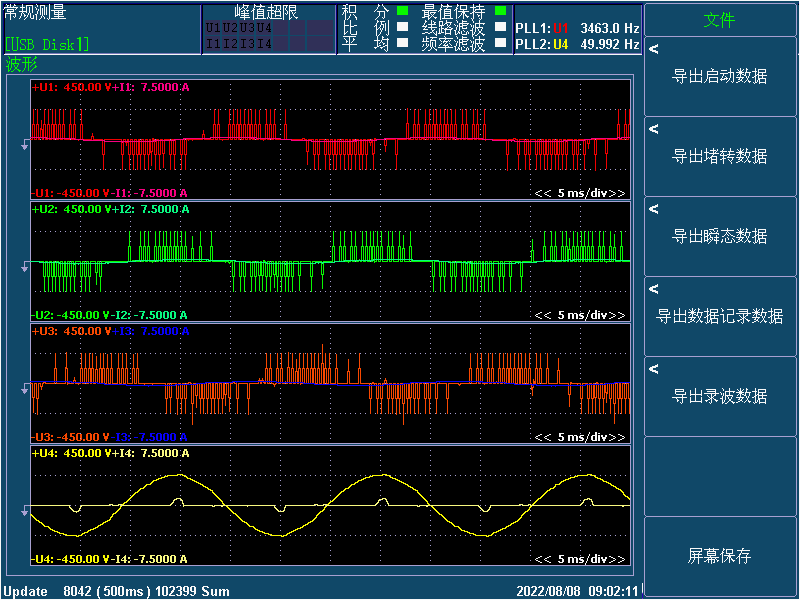
Task: Click the U1 waveform zero-level arrow marker
Action: click(x=26, y=146)
